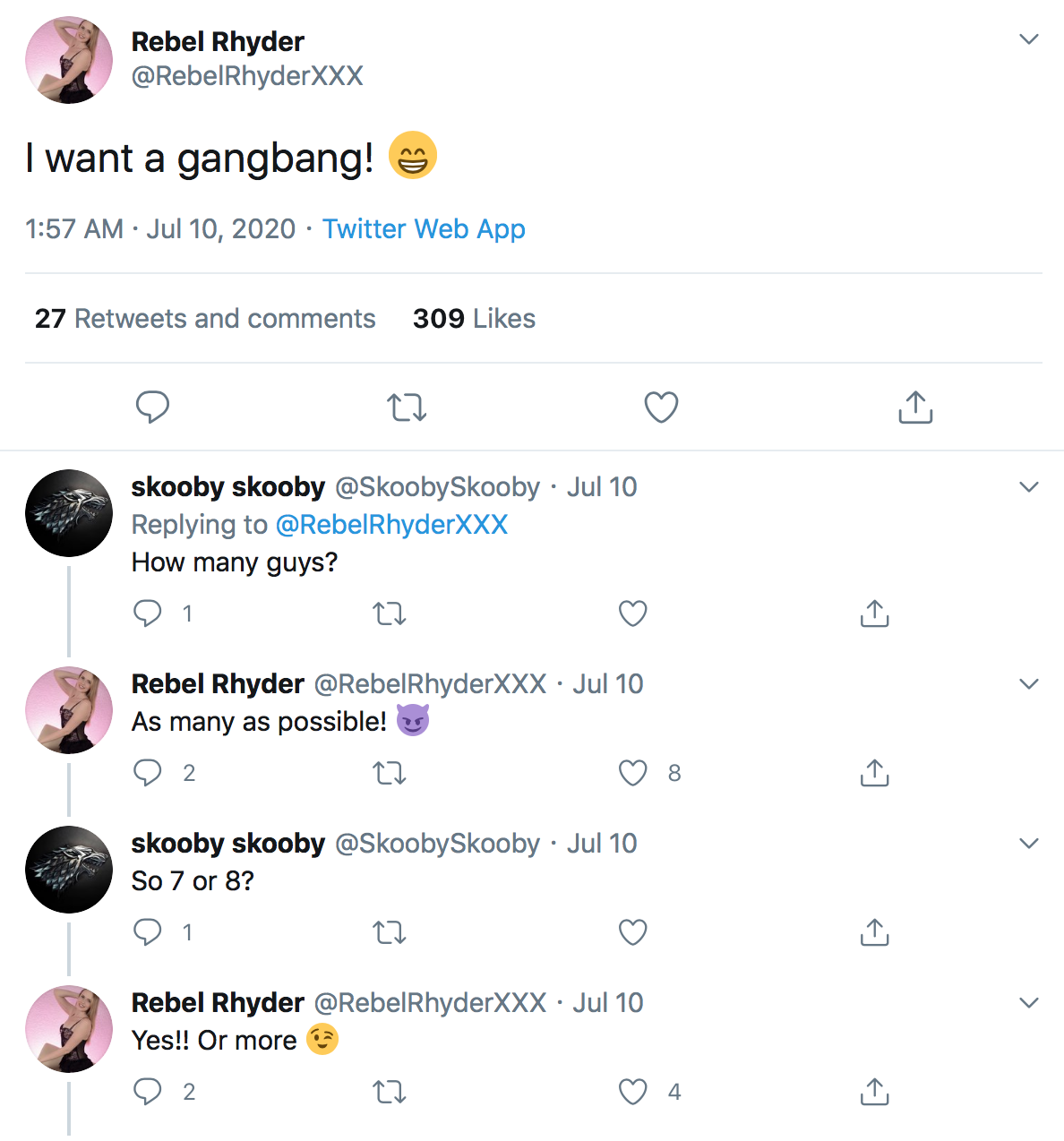
Task: Open the main tweet's chevron options menu
Action: tap(1029, 39)
